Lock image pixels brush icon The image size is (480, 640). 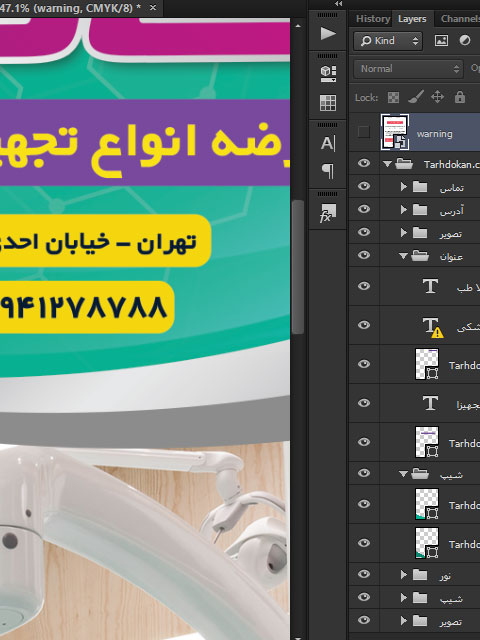[x=416, y=97]
